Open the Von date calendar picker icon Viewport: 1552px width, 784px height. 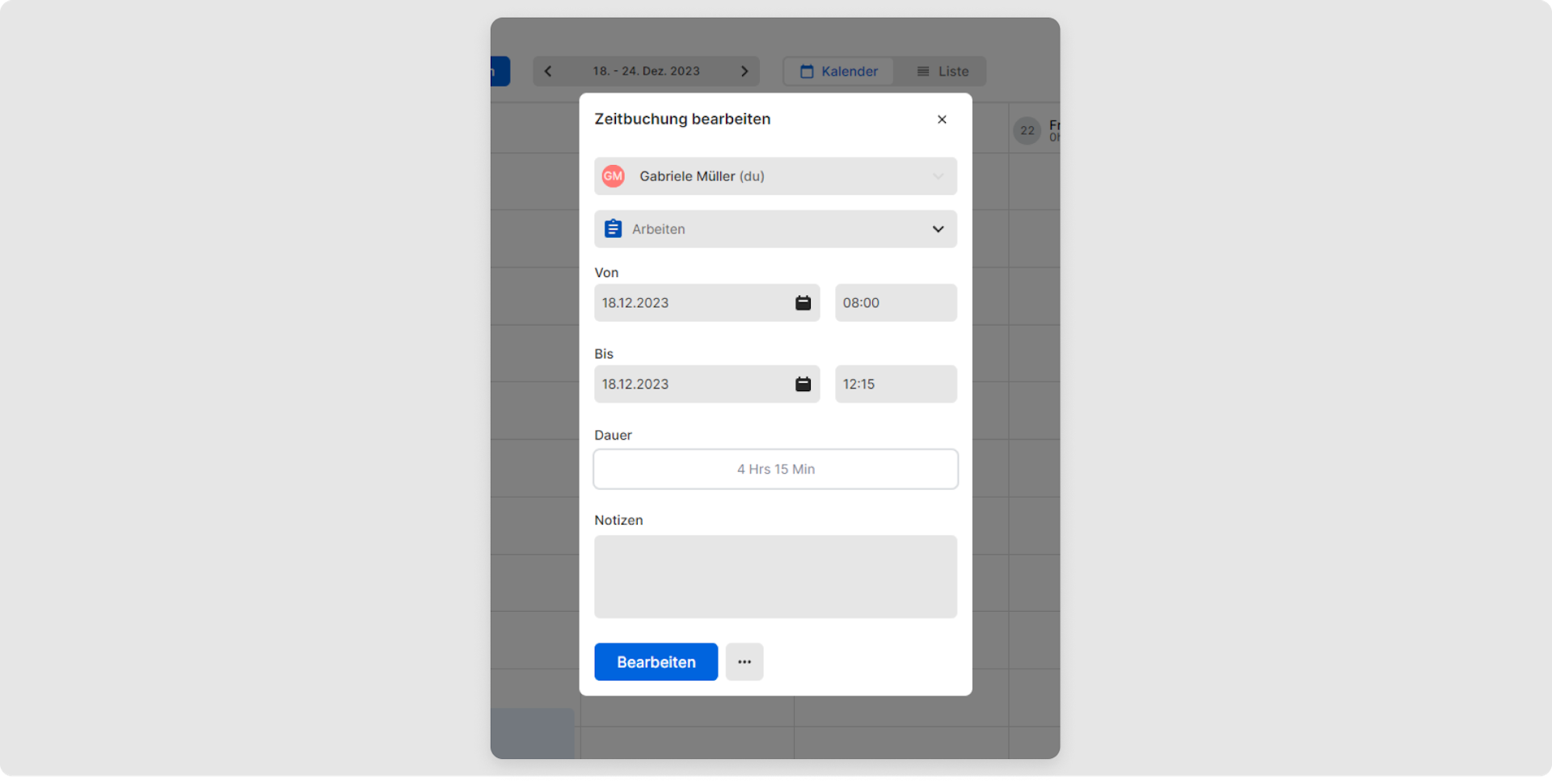[x=803, y=303]
